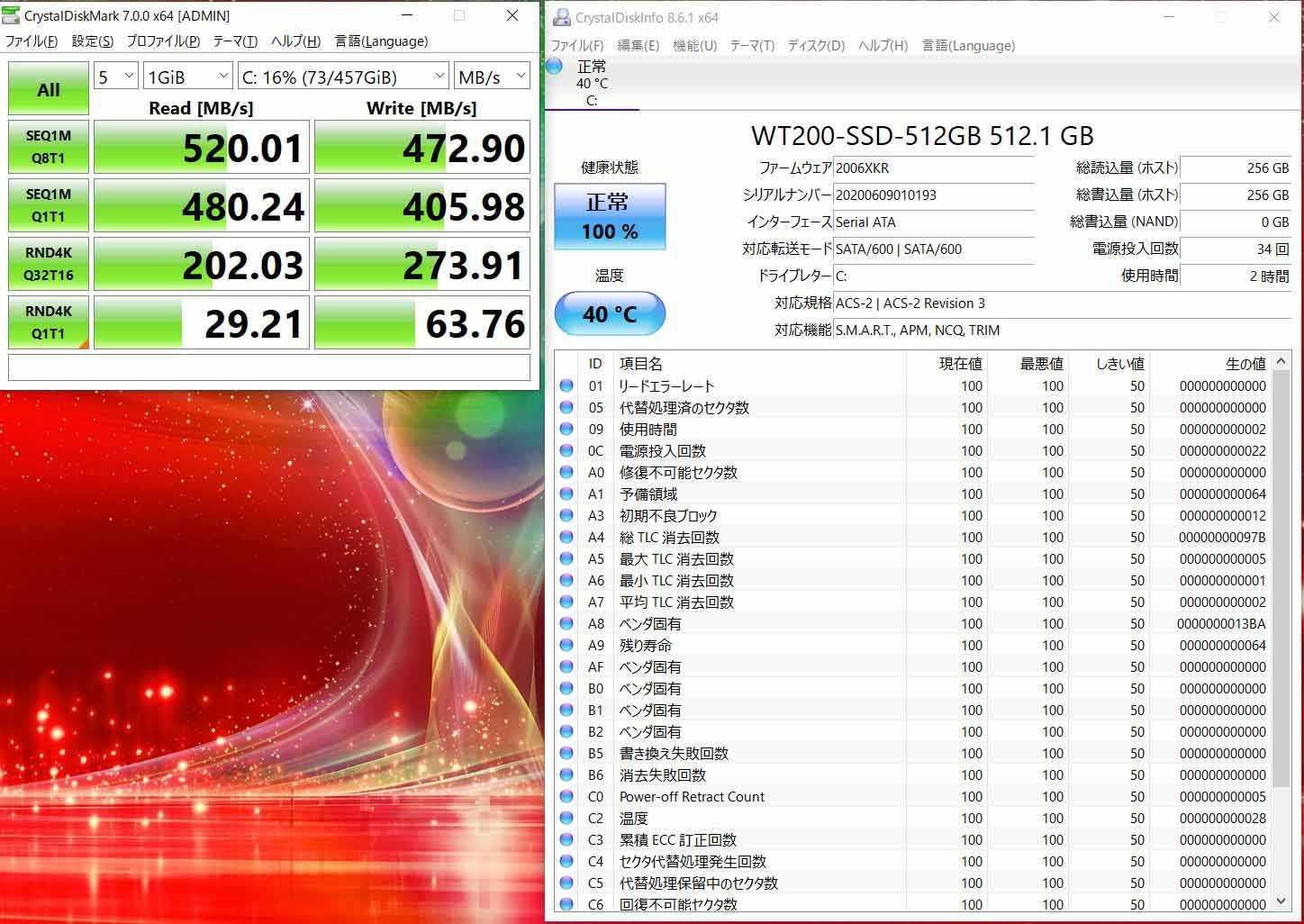This screenshot has width=1304, height=924.
Task: Start the RND4K Q32T16 test
Action: [49, 264]
